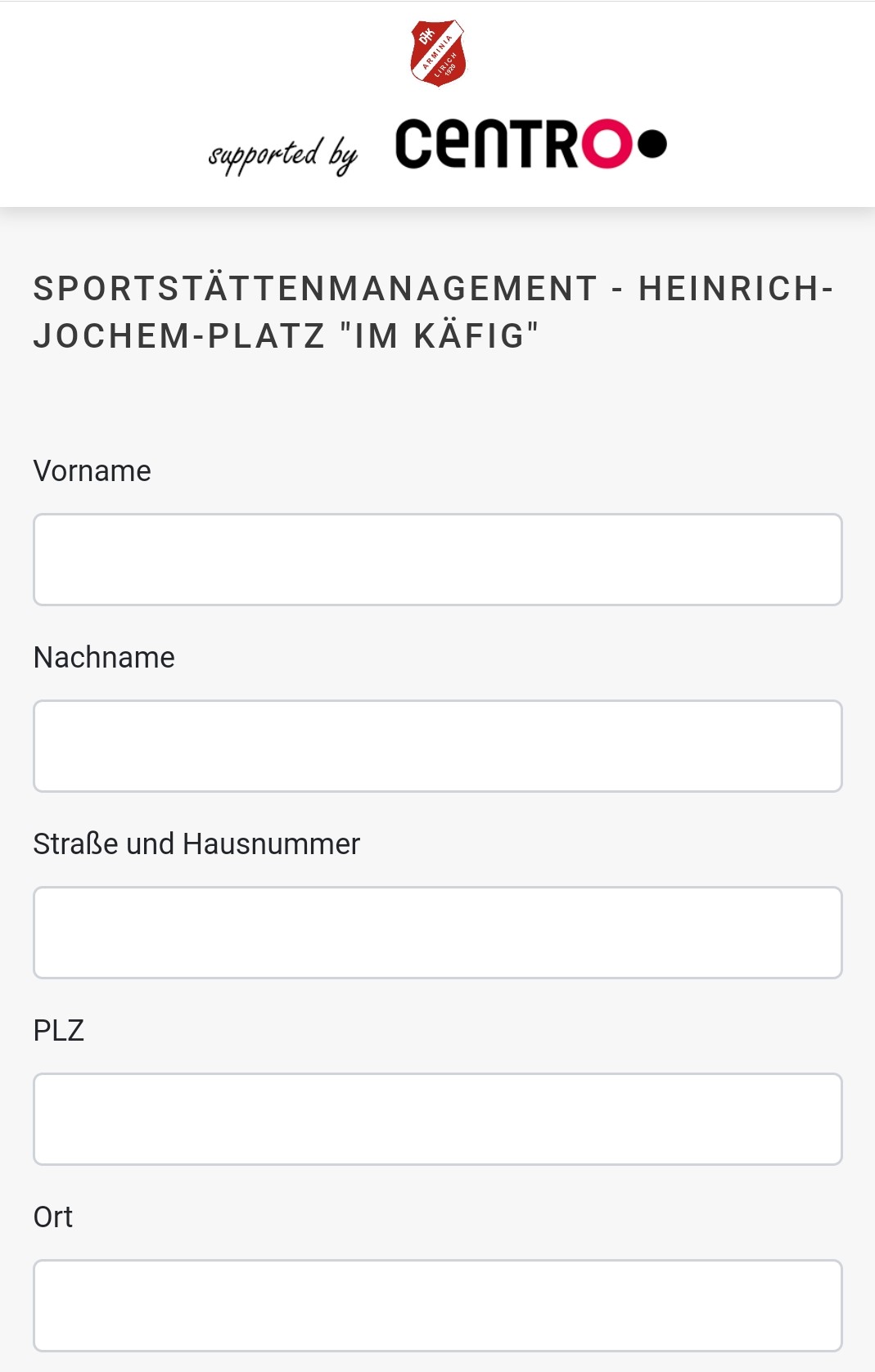Click the red O in Centro logo
This screenshot has height=1372, width=875.
tap(607, 144)
